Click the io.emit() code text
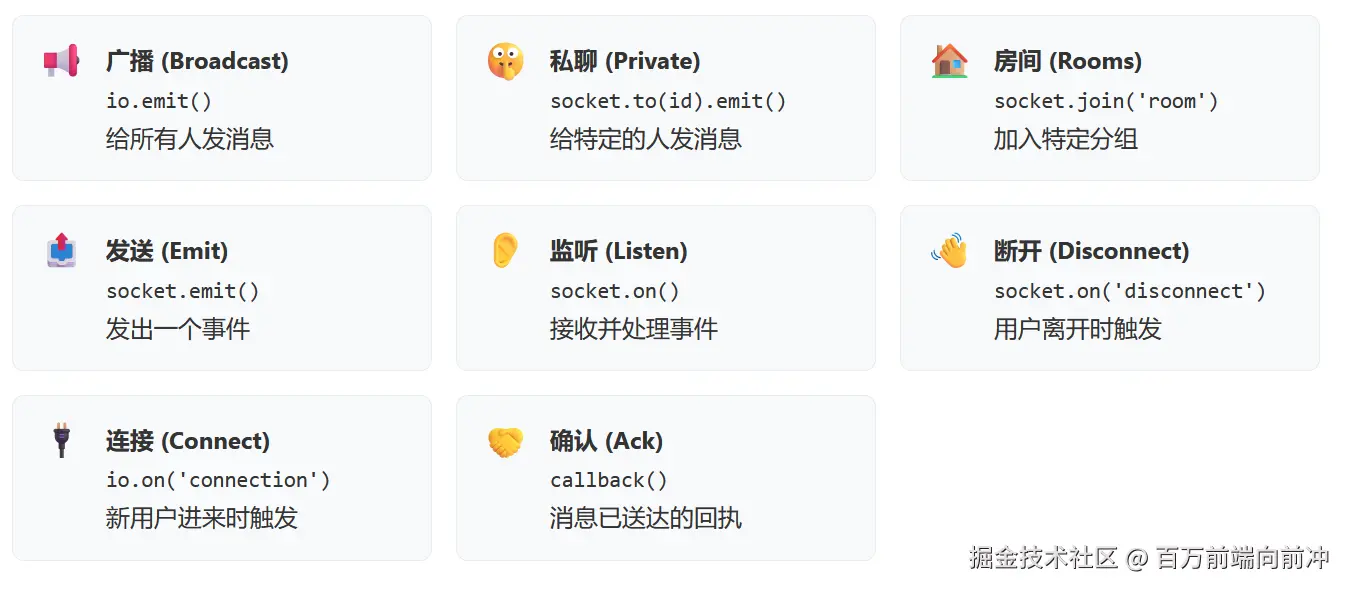This screenshot has height=590, width=1348. pos(159,101)
